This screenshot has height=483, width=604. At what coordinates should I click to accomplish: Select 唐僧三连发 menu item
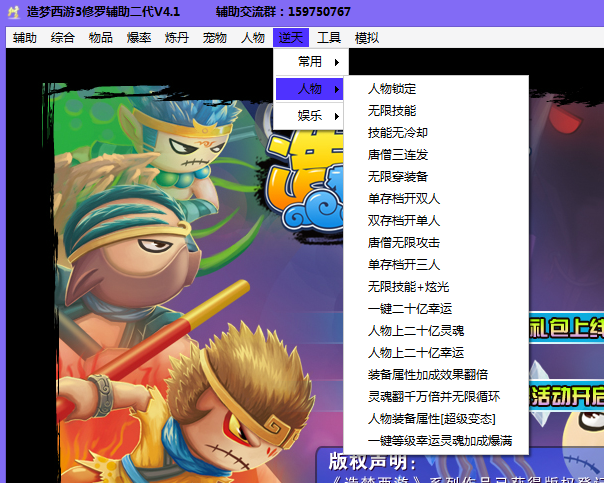click(x=398, y=155)
